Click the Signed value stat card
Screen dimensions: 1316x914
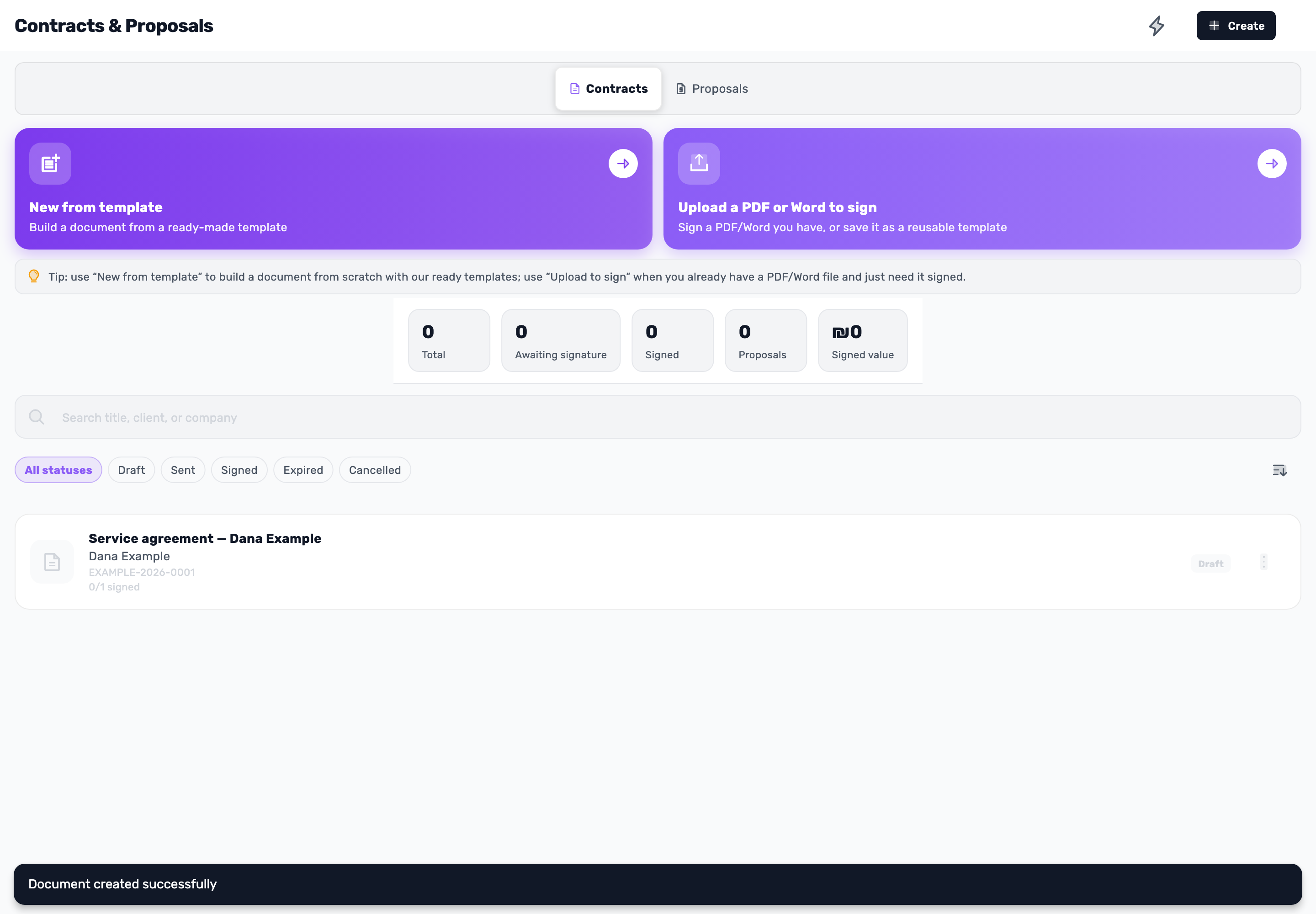(x=862, y=341)
